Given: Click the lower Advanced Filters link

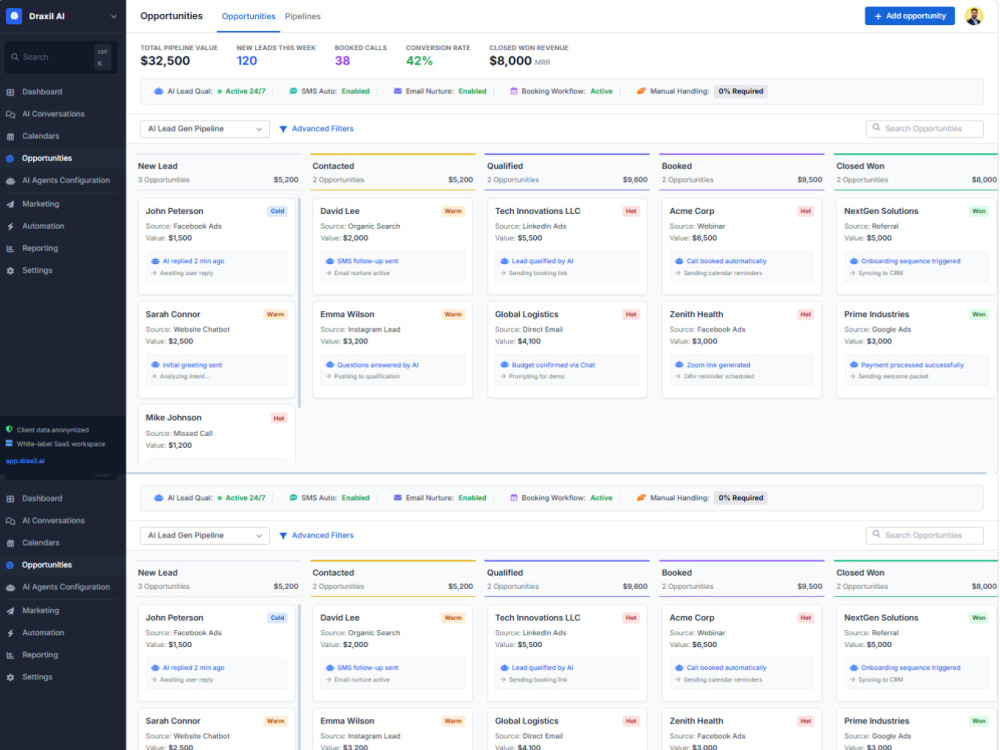Looking at the screenshot, I should click(x=316, y=536).
